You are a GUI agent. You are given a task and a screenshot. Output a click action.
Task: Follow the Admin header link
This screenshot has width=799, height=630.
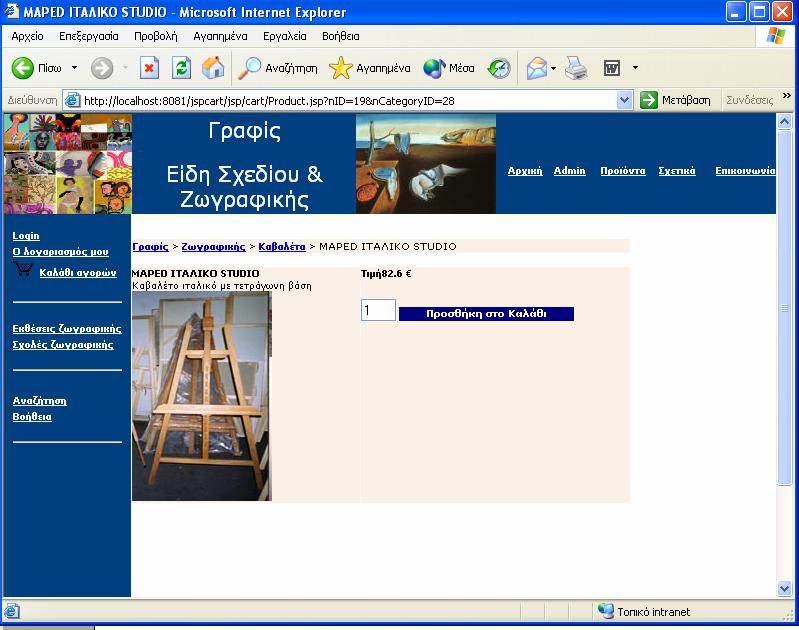[569, 171]
